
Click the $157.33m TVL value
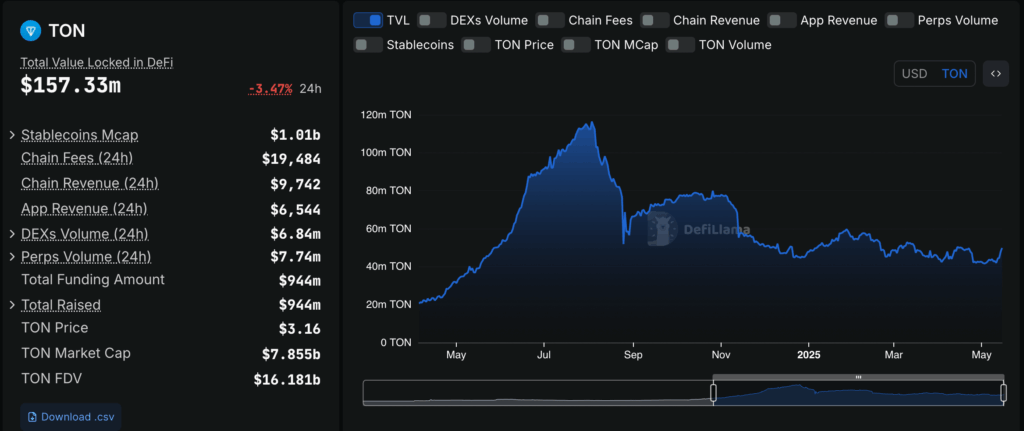71,86
